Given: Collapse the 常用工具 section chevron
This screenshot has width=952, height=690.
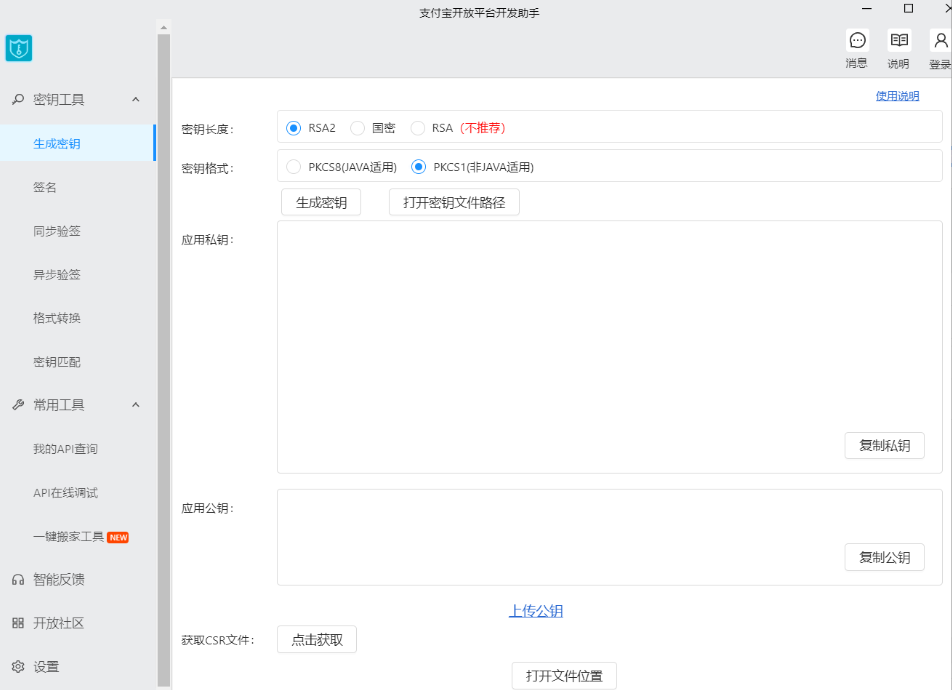Looking at the screenshot, I should point(136,405).
